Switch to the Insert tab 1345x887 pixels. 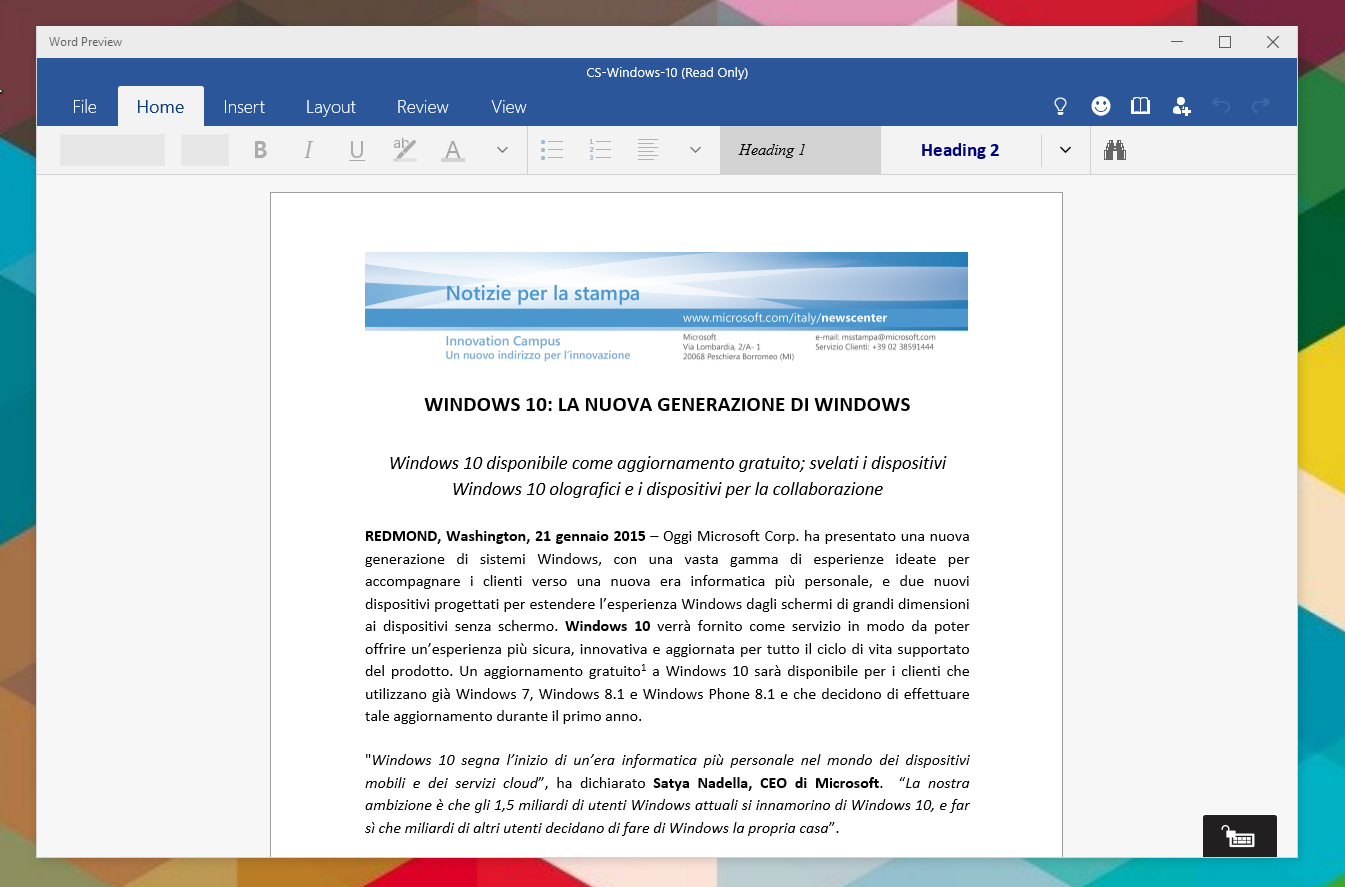point(244,107)
